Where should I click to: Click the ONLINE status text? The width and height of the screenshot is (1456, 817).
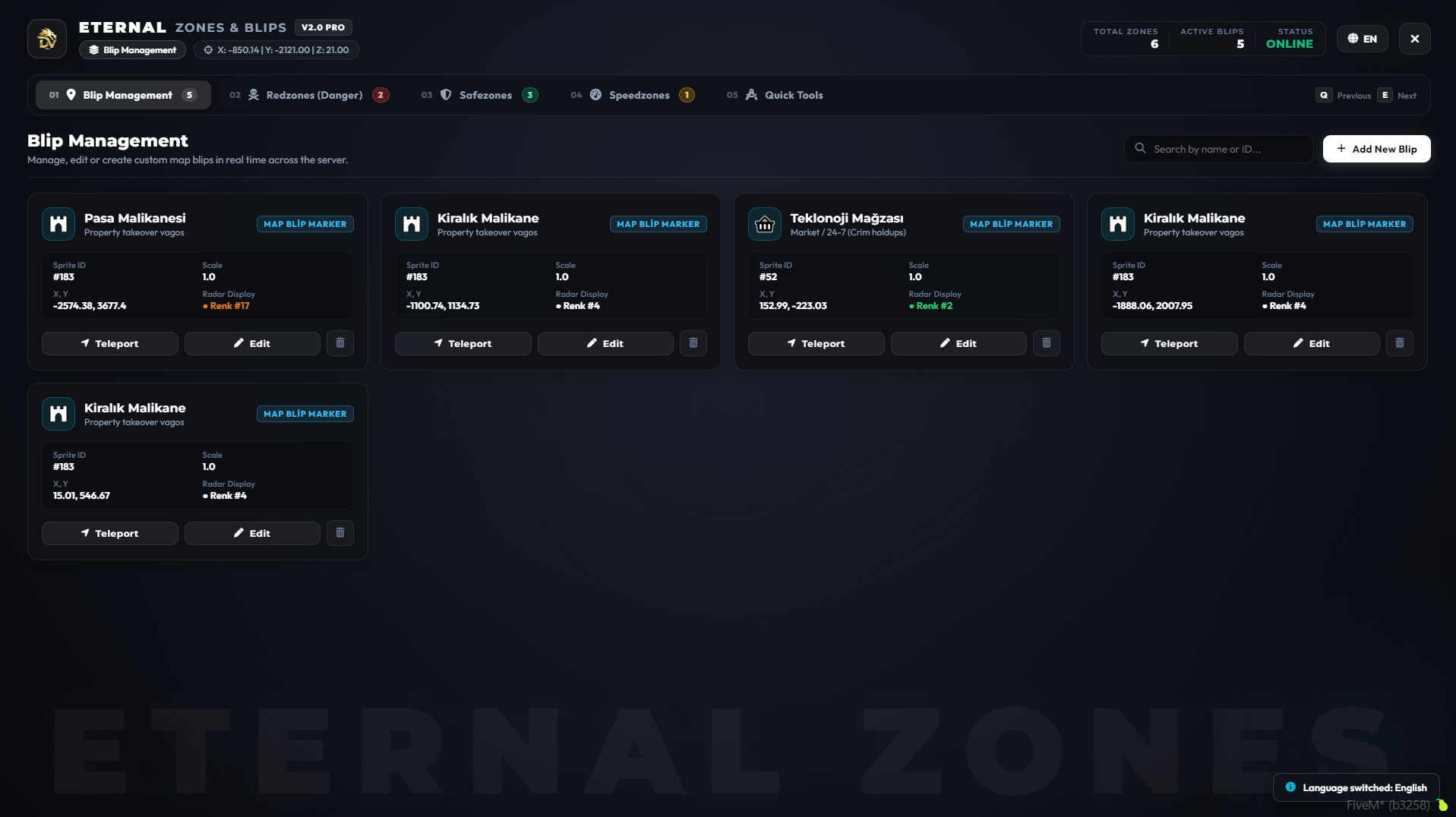[1290, 44]
